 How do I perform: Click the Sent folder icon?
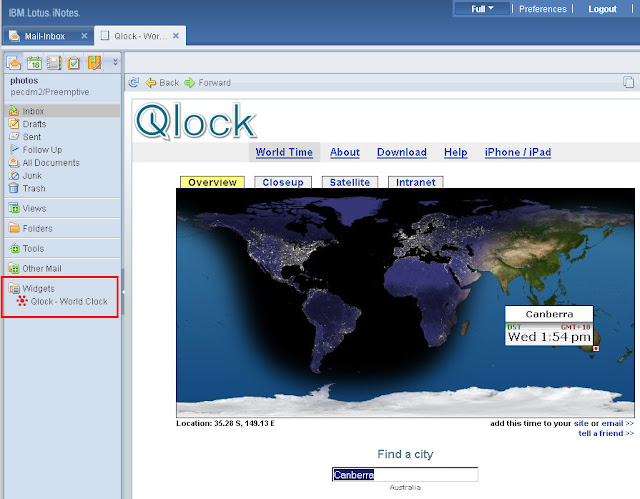[x=14, y=136]
